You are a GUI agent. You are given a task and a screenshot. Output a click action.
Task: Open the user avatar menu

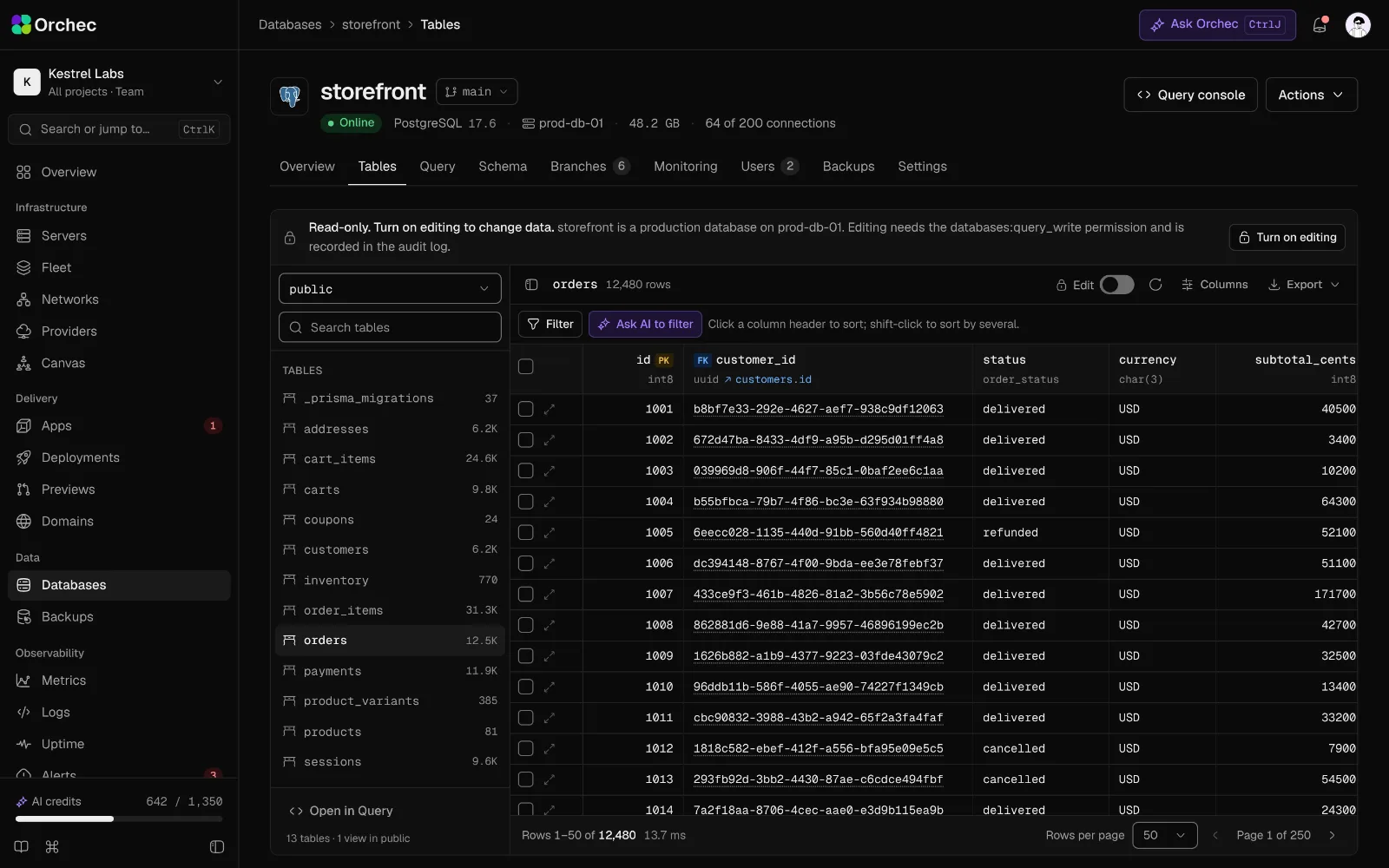[x=1358, y=25]
